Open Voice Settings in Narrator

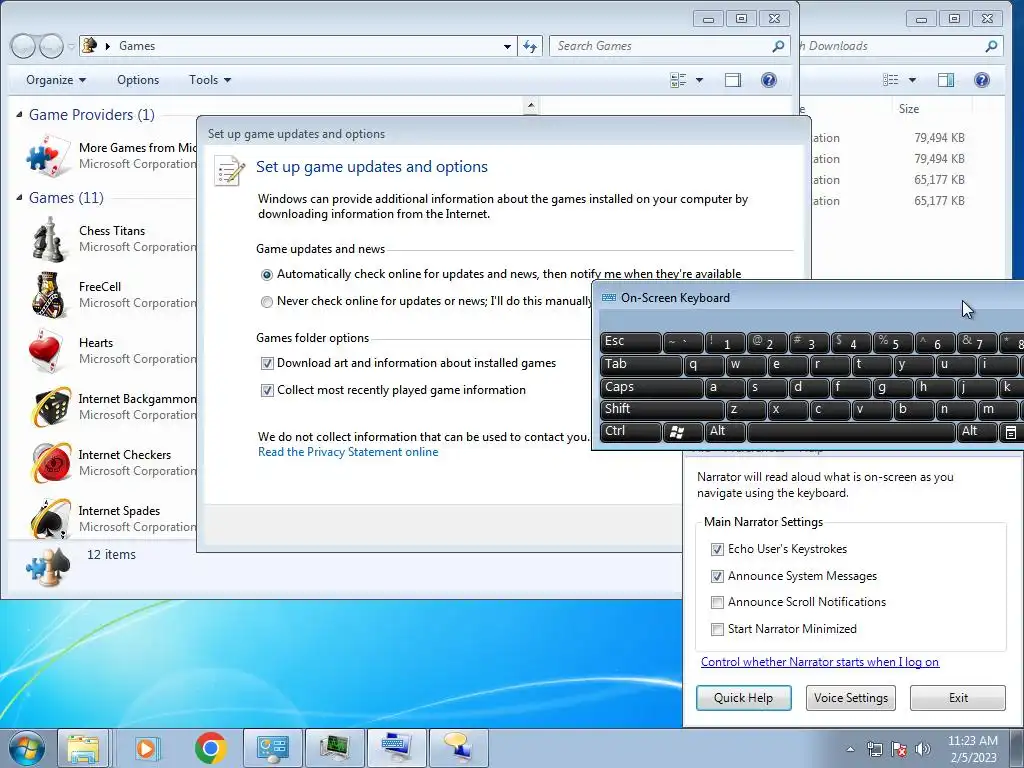(850, 698)
